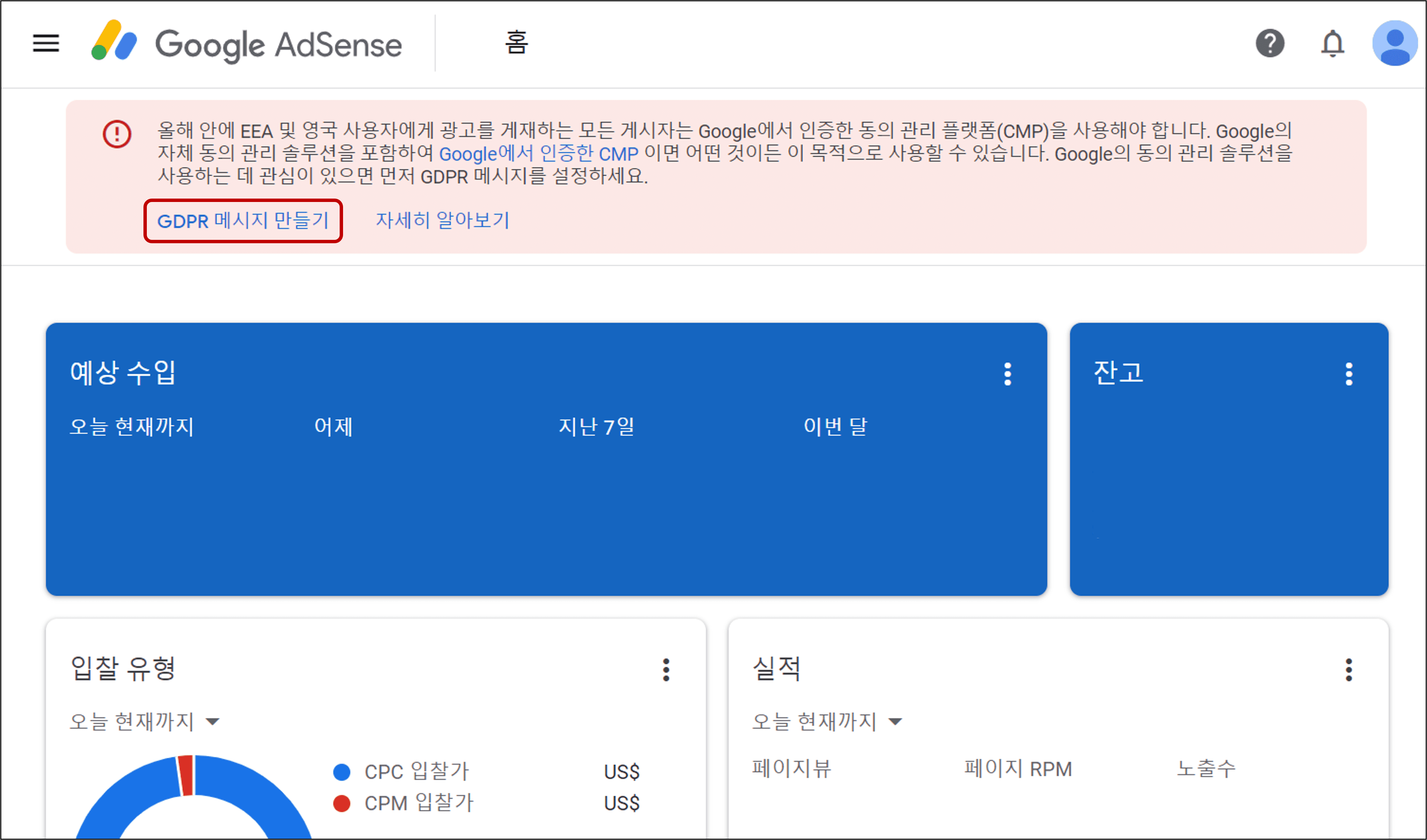Screen dimensions: 1427x840
Task: Click 'CPC 입찰가' legend label
Action: tap(417, 771)
